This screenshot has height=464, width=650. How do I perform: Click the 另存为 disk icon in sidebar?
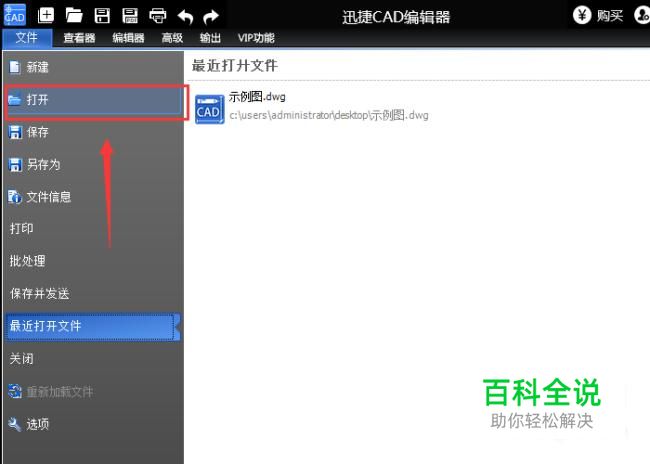click(15, 165)
